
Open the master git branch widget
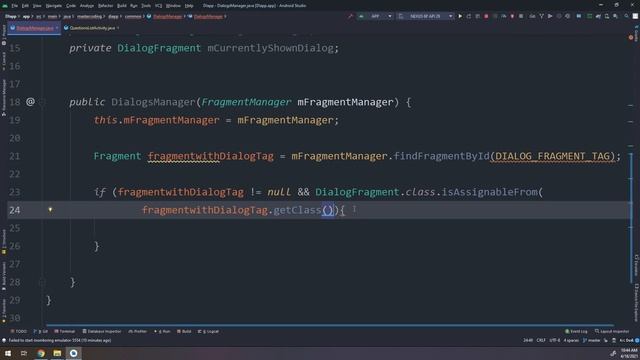click(591, 340)
